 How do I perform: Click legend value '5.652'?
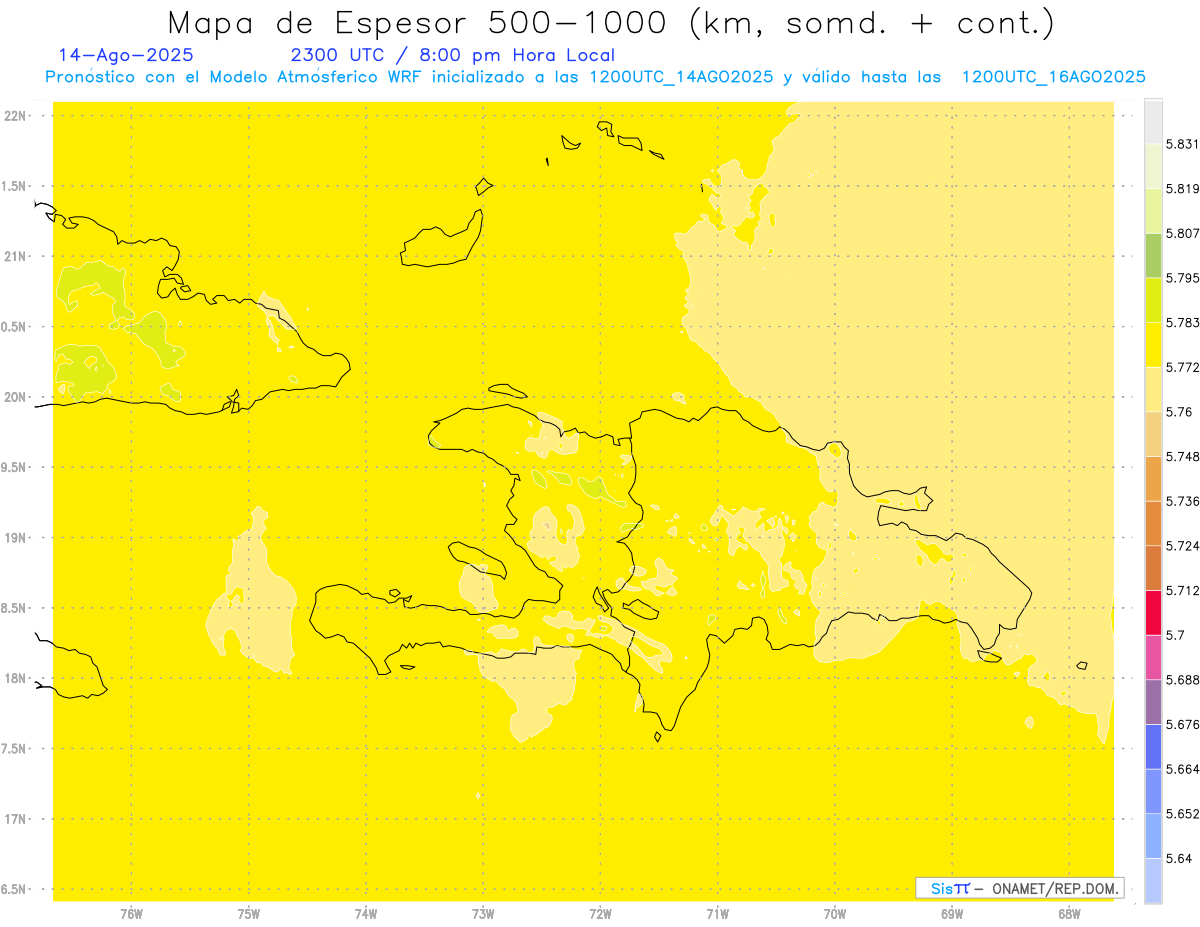pos(1182,814)
